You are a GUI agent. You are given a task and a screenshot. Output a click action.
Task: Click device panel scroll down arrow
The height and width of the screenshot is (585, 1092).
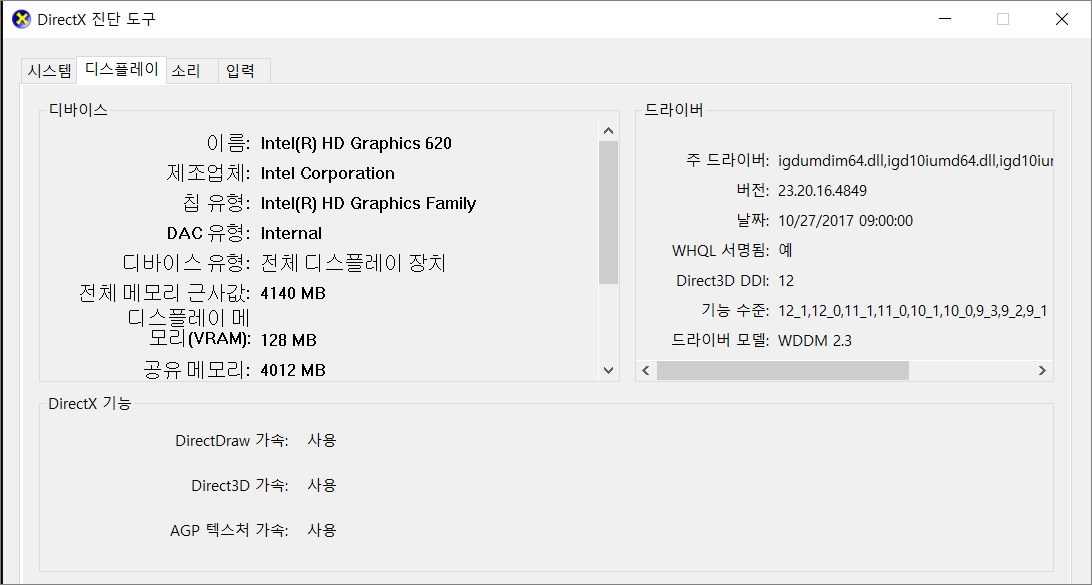[x=608, y=370]
